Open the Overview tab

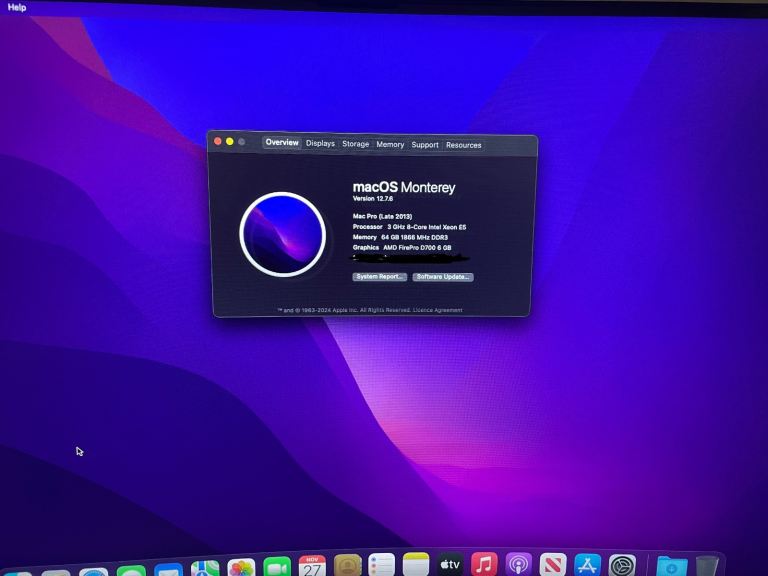click(x=282, y=143)
